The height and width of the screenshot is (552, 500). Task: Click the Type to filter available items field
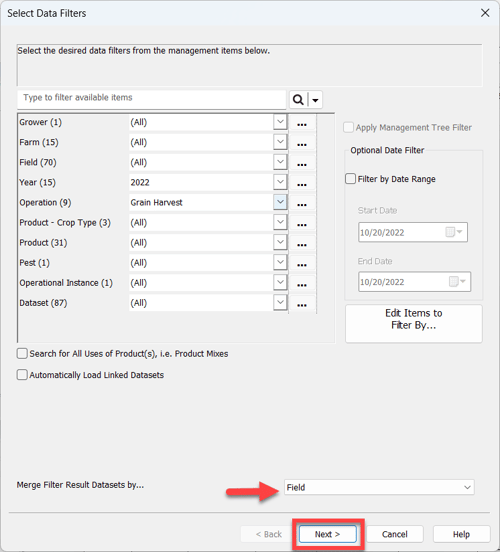click(151, 99)
